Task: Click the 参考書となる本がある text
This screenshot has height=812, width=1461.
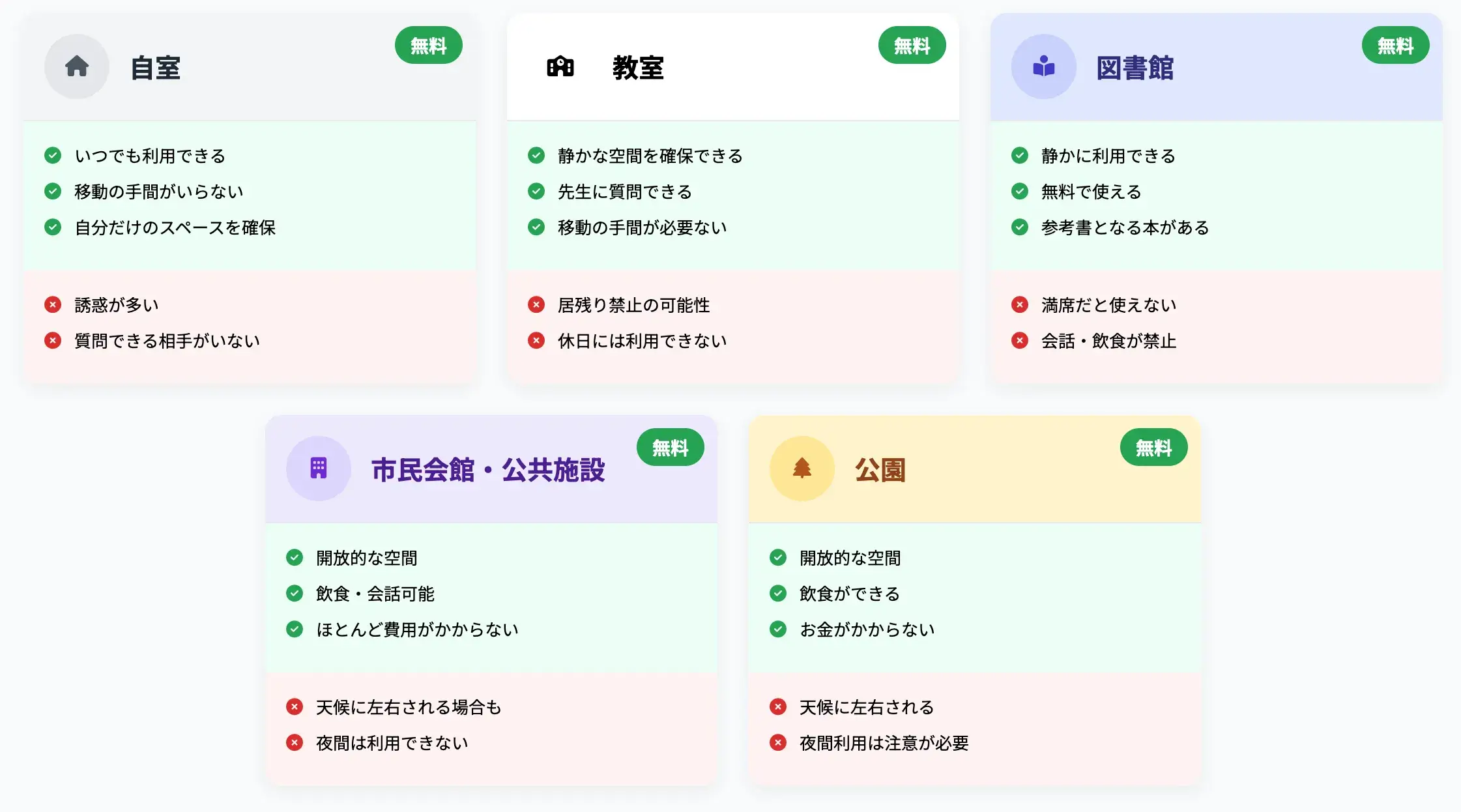Action: click(1125, 227)
